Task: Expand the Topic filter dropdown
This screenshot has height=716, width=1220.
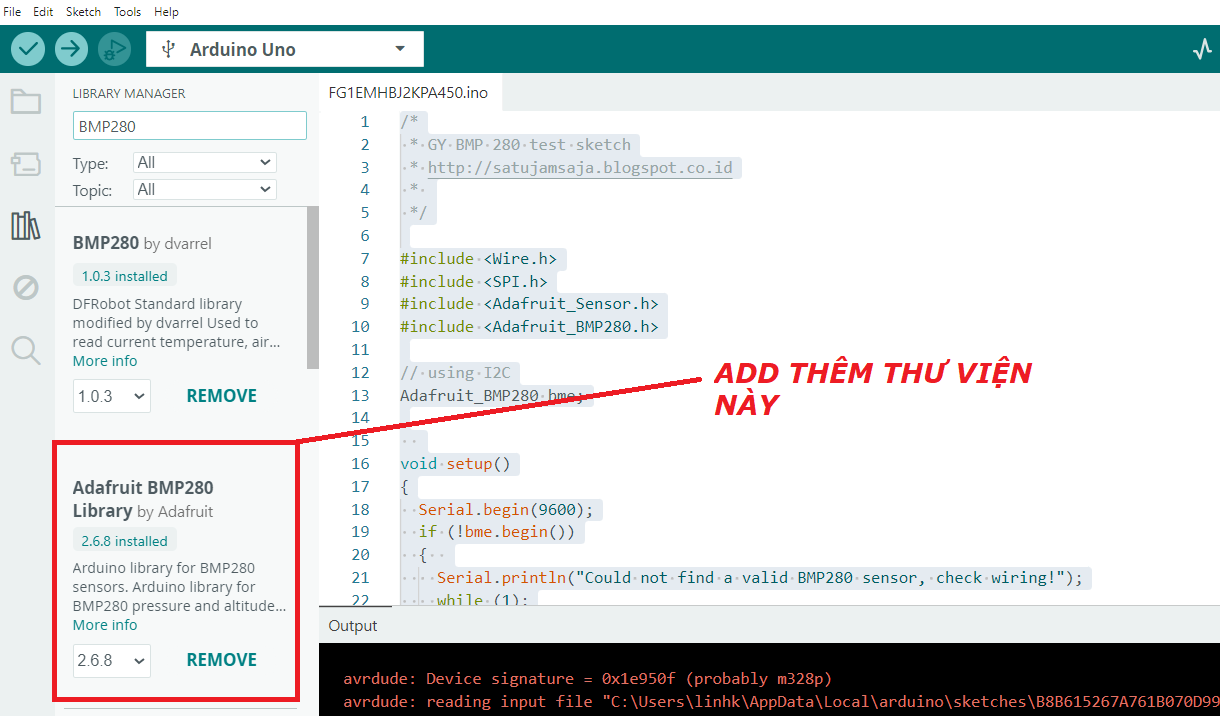Action: pos(204,189)
